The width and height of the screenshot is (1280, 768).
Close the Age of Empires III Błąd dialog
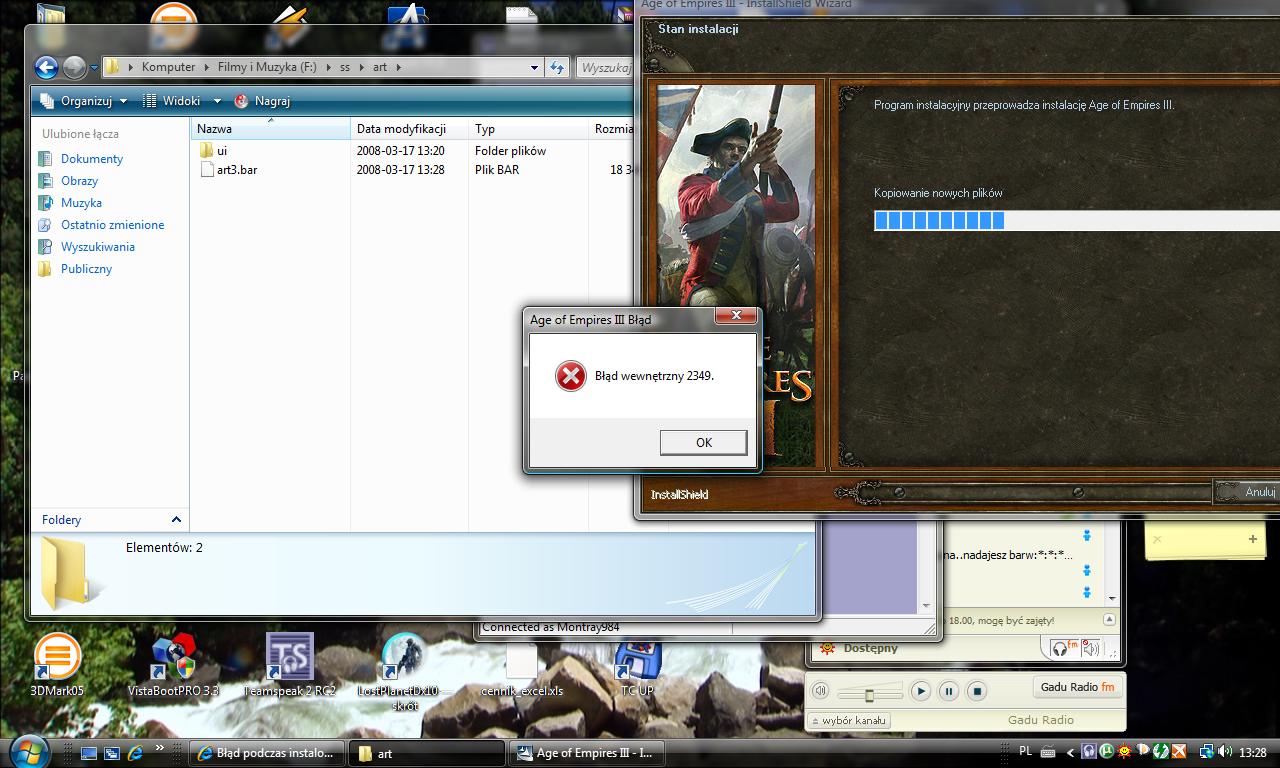coord(736,316)
